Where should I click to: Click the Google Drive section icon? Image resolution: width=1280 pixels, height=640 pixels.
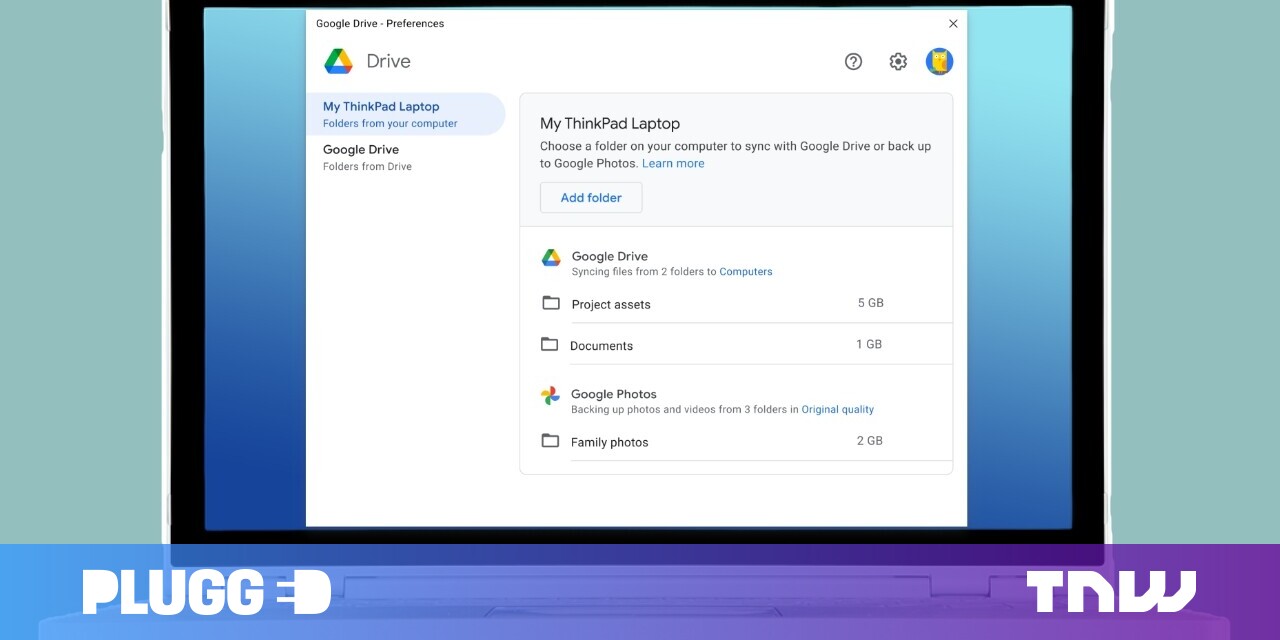(551, 258)
